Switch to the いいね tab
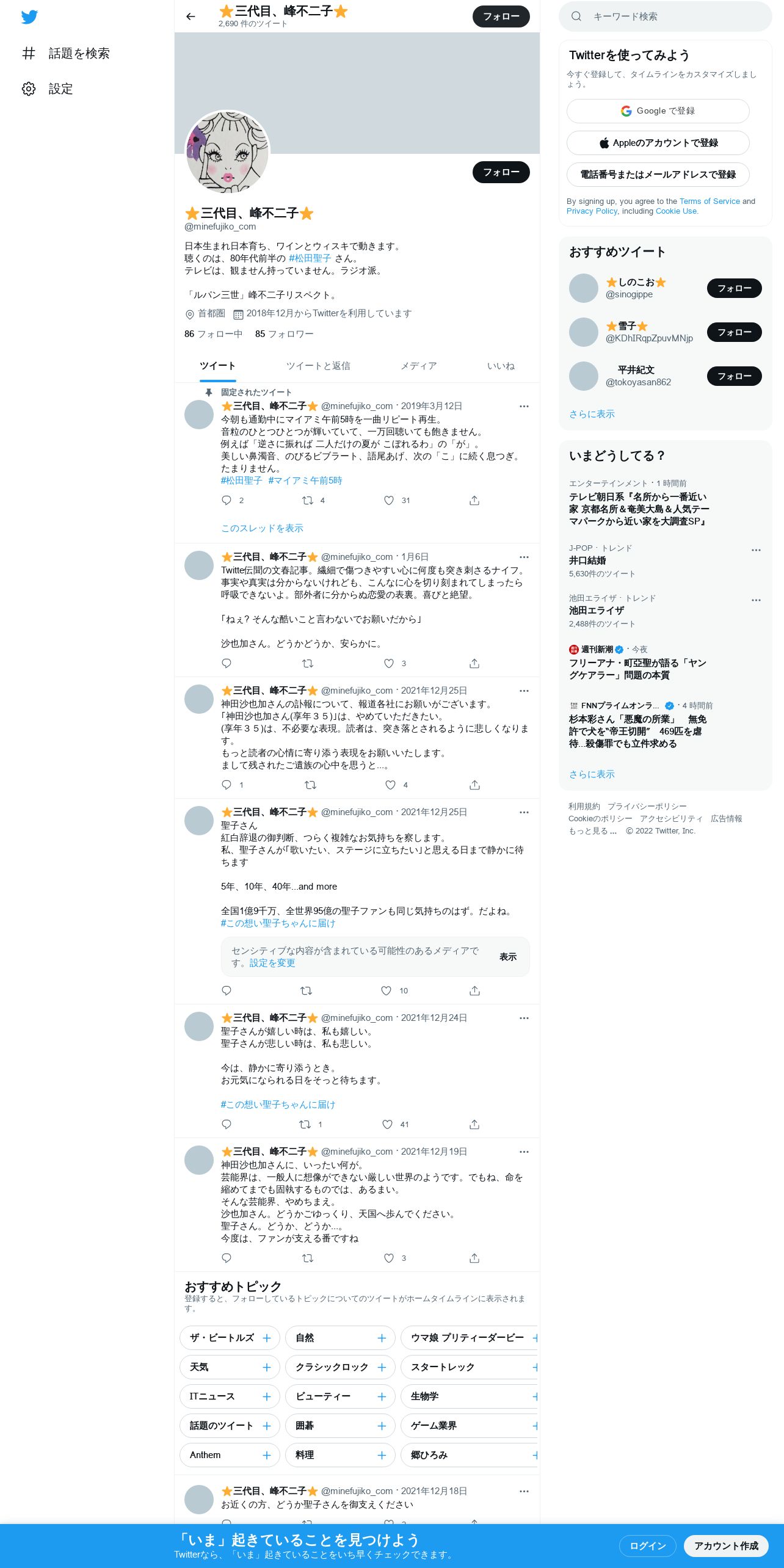This screenshot has height=1568, width=784. (x=501, y=366)
